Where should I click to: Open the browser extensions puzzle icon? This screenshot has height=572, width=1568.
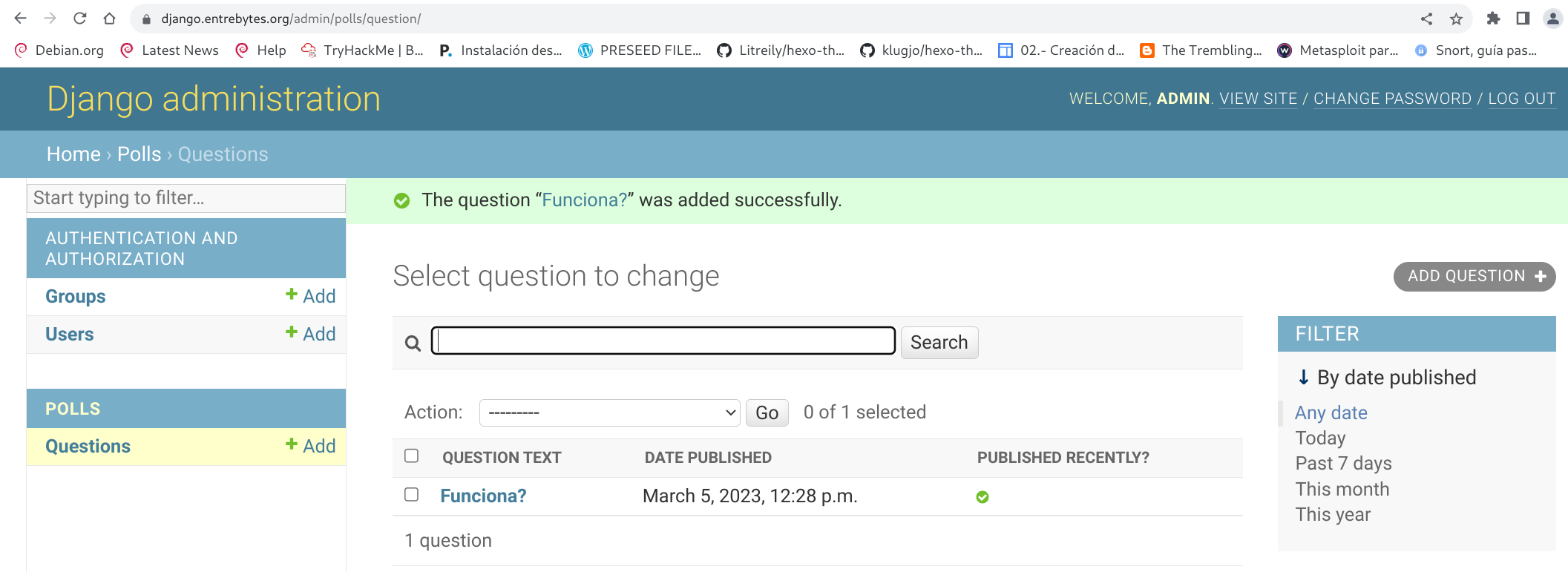1493,19
